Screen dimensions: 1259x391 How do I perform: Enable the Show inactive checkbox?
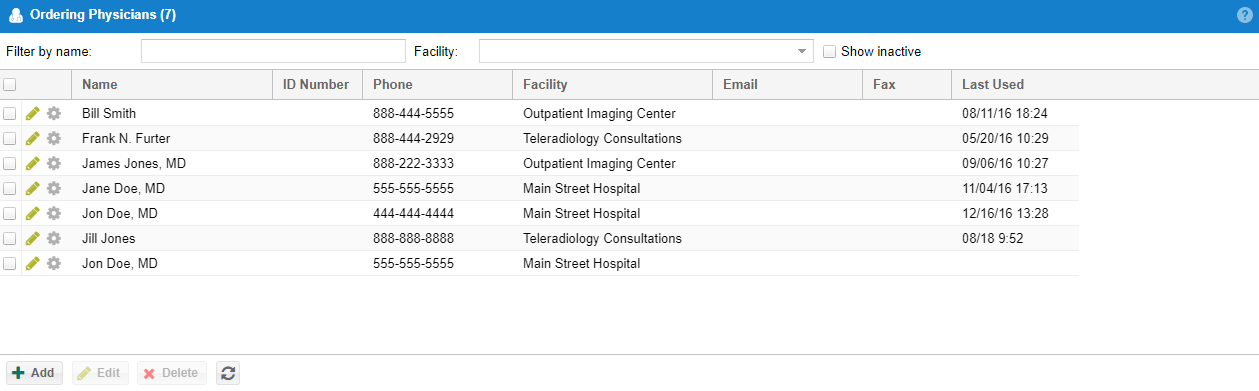pos(829,51)
